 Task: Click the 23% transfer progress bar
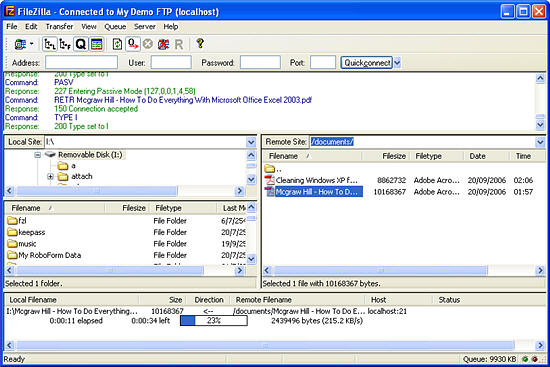click(x=214, y=321)
